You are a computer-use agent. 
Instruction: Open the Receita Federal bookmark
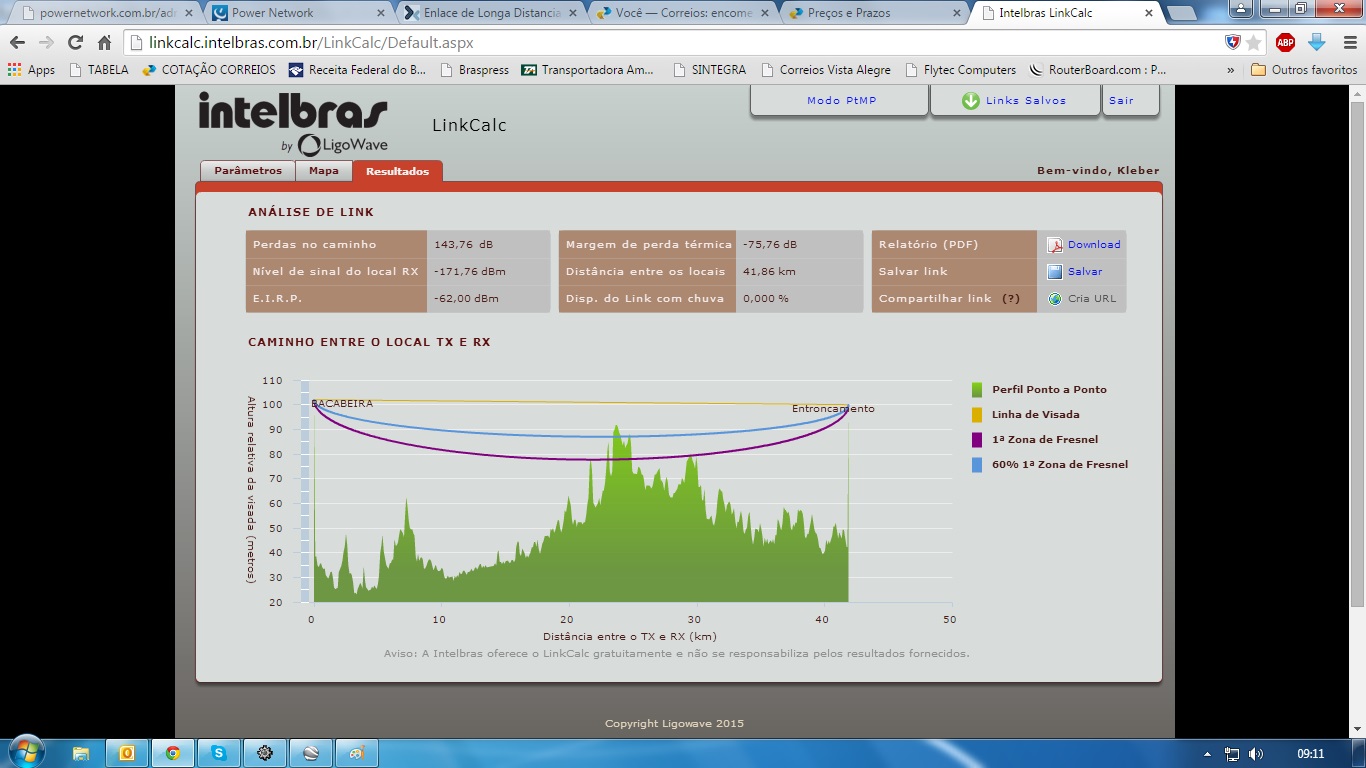(357, 70)
